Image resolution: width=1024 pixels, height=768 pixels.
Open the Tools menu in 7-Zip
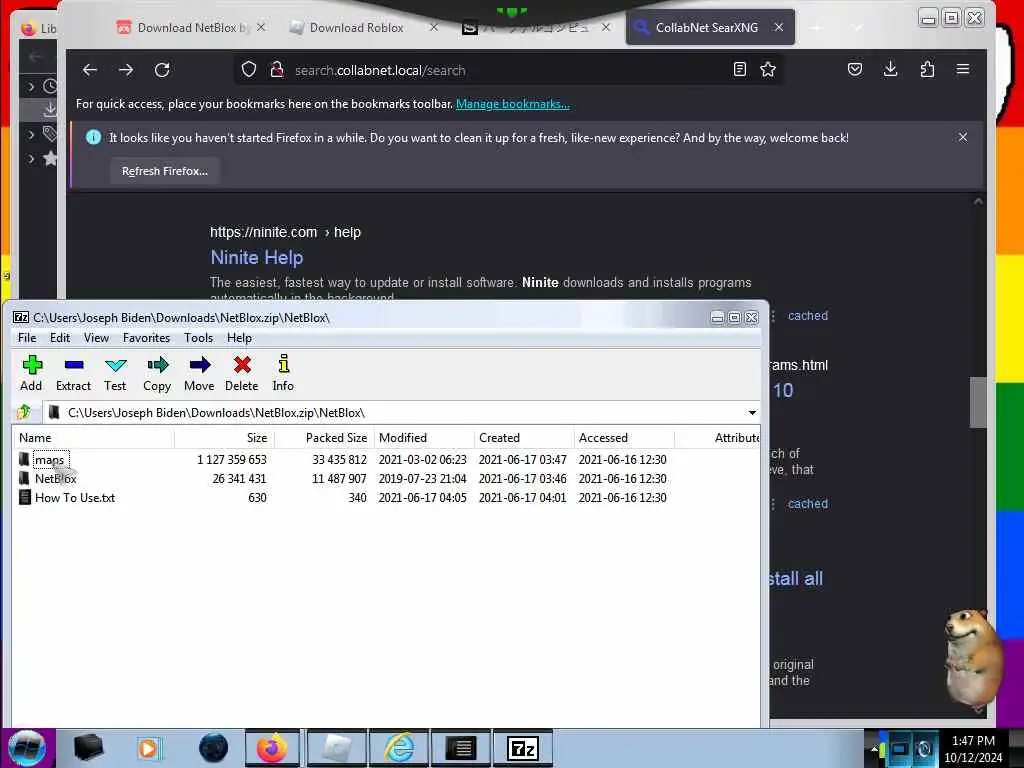pos(198,338)
